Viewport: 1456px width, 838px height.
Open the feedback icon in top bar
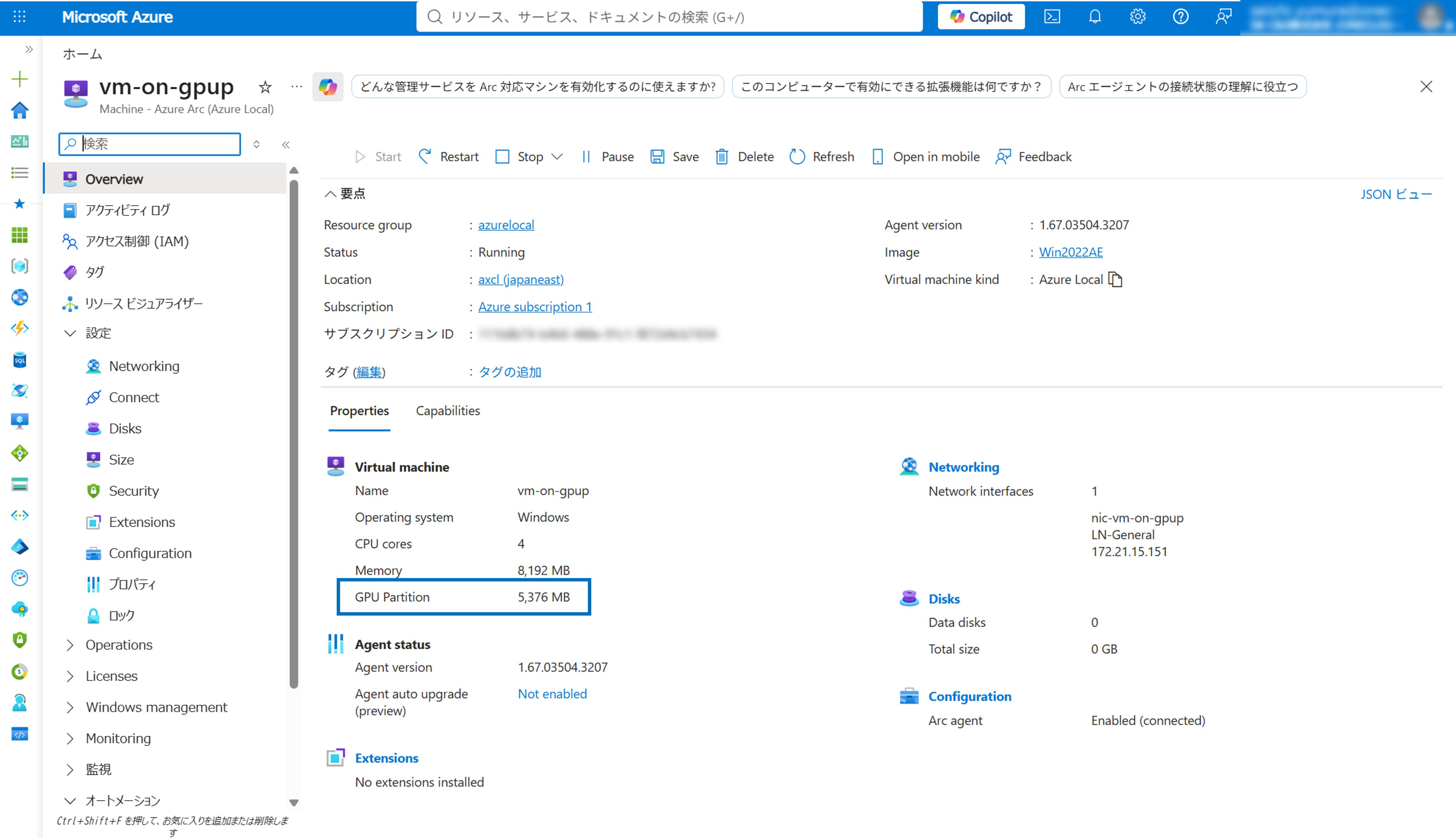point(1223,17)
